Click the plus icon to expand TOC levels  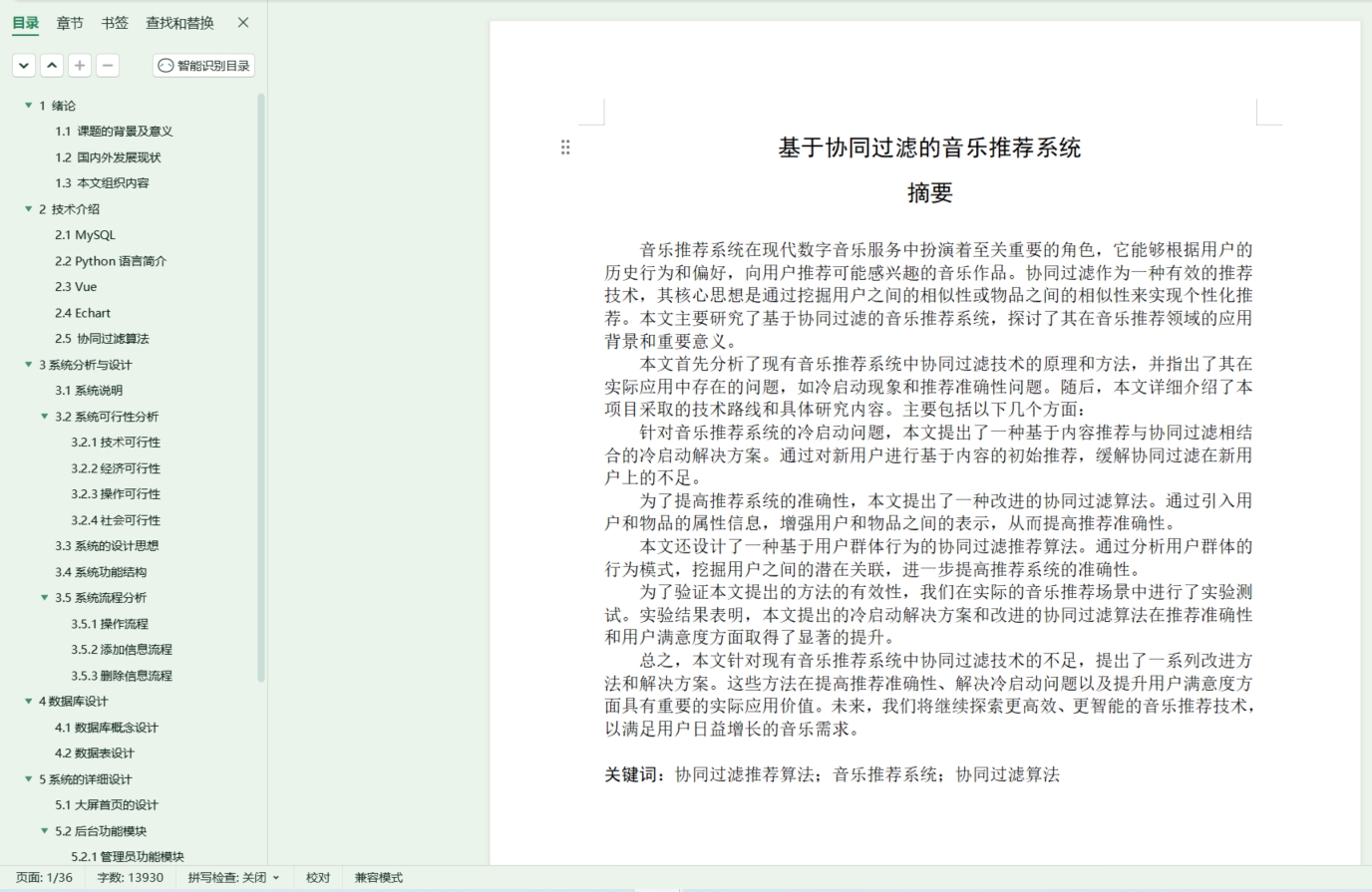click(79, 65)
